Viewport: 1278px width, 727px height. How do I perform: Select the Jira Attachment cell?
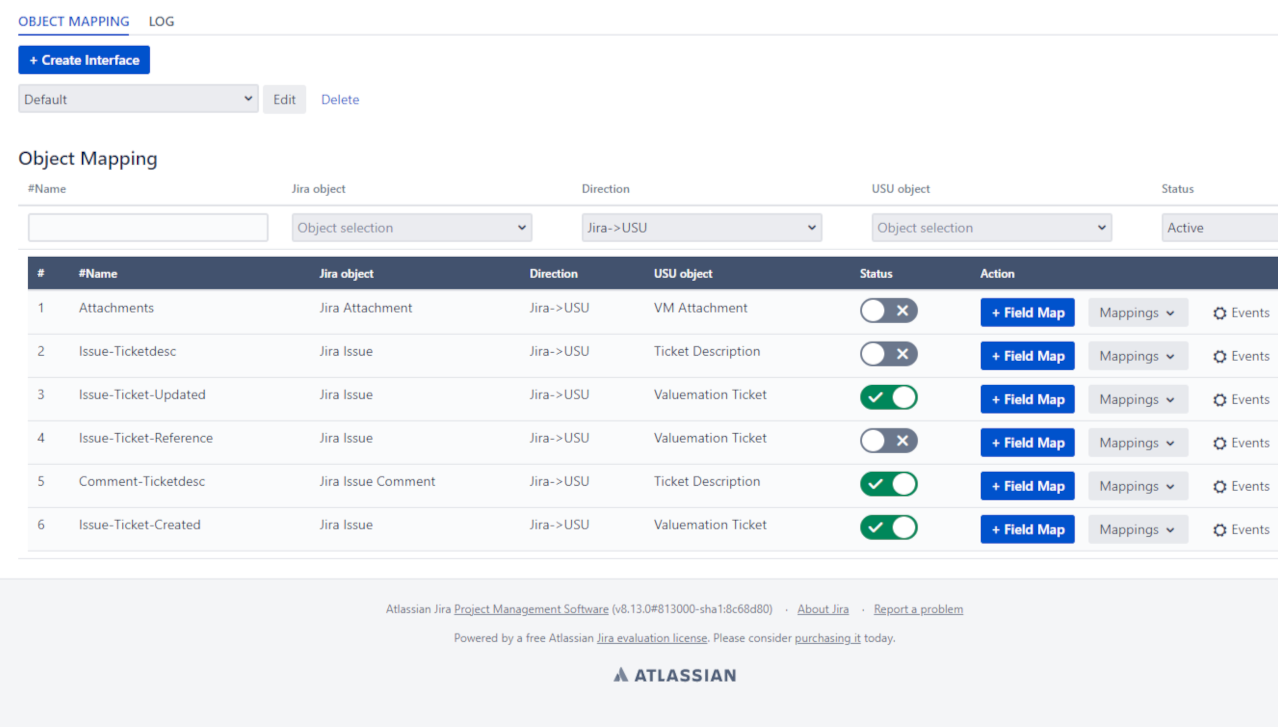click(366, 308)
